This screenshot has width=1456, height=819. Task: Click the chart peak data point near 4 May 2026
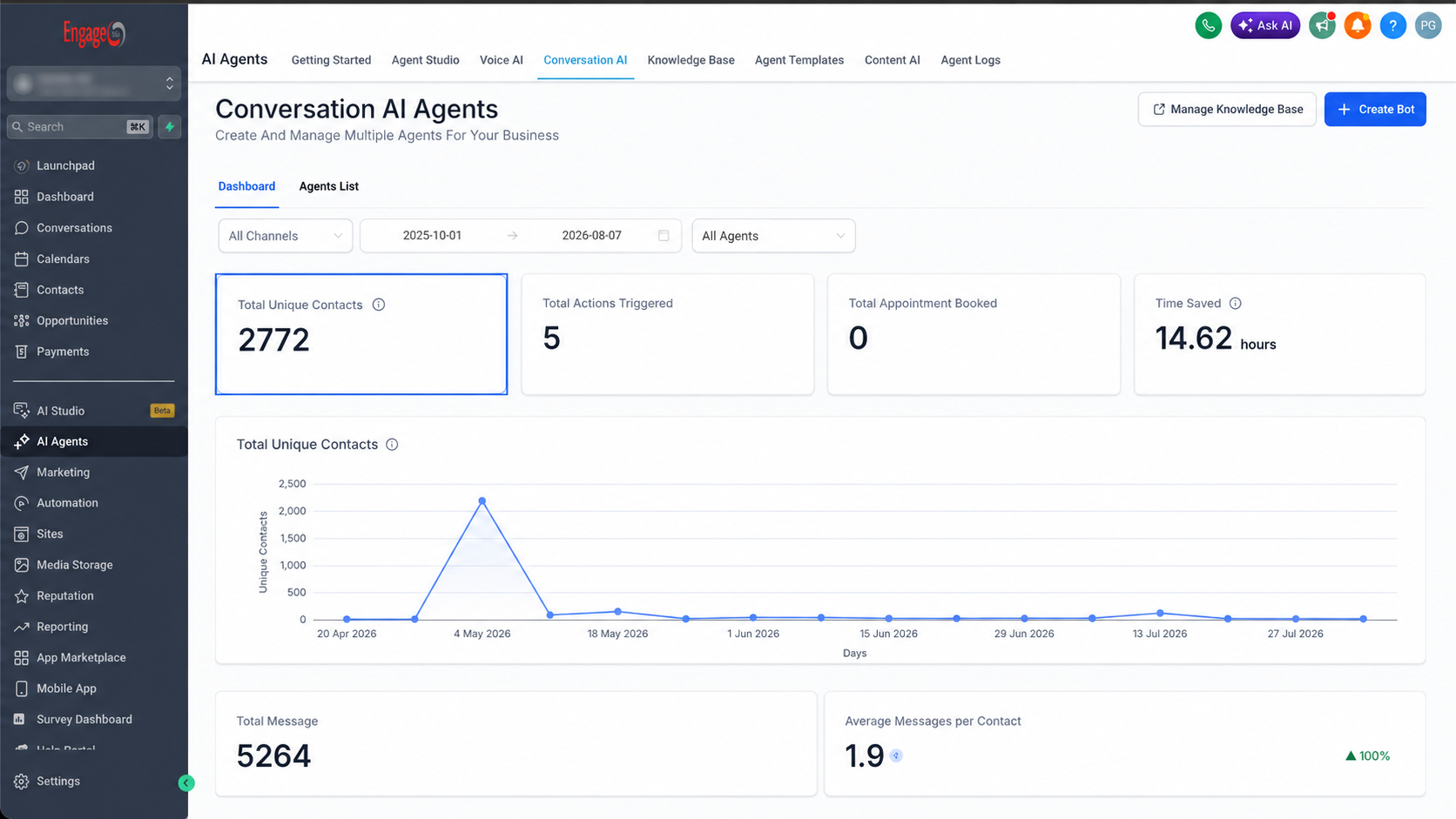tap(482, 500)
